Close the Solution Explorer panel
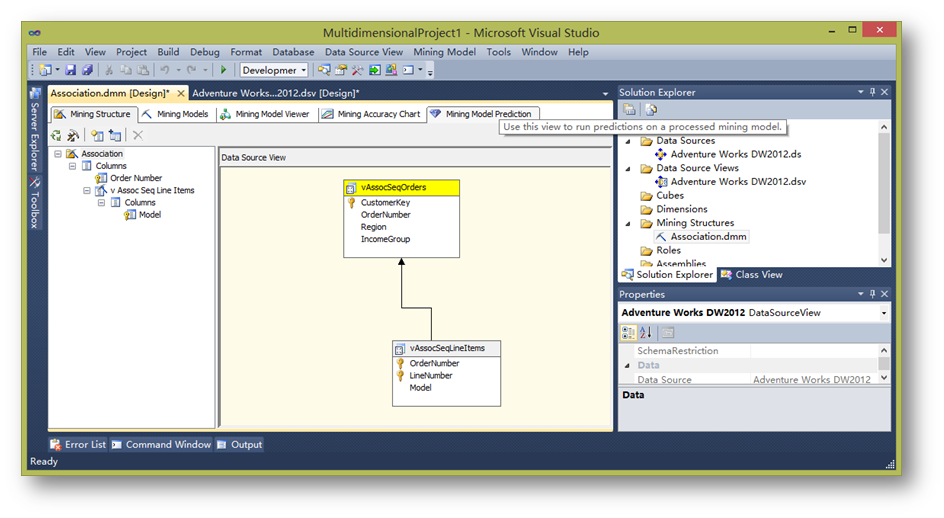The width and height of the screenshot is (944, 518). 884,92
